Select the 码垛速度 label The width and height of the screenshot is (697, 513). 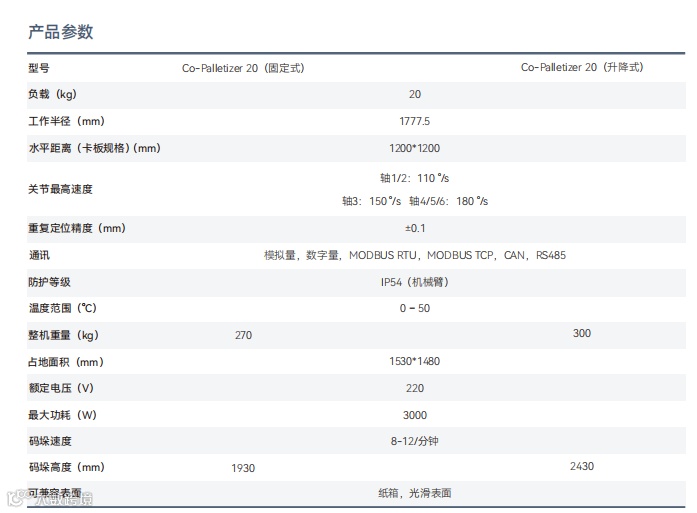coord(50,441)
